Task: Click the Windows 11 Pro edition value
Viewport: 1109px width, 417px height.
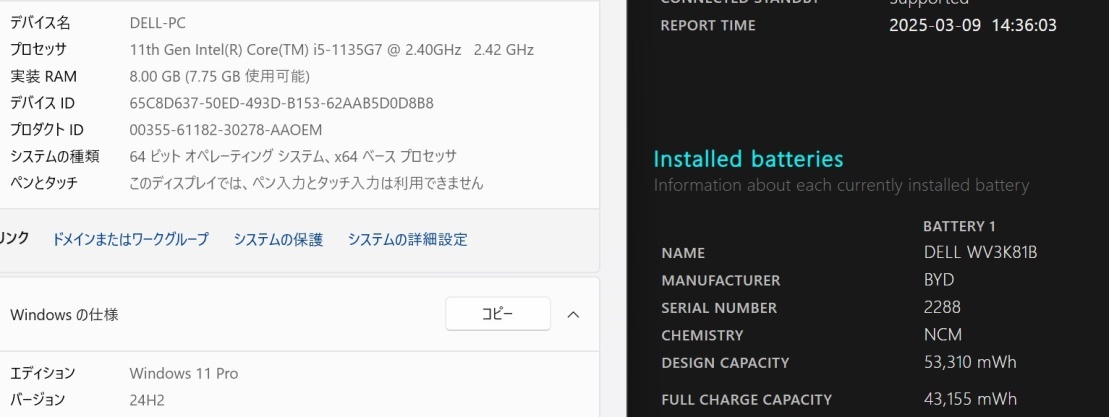Action: (x=184, y=373)
